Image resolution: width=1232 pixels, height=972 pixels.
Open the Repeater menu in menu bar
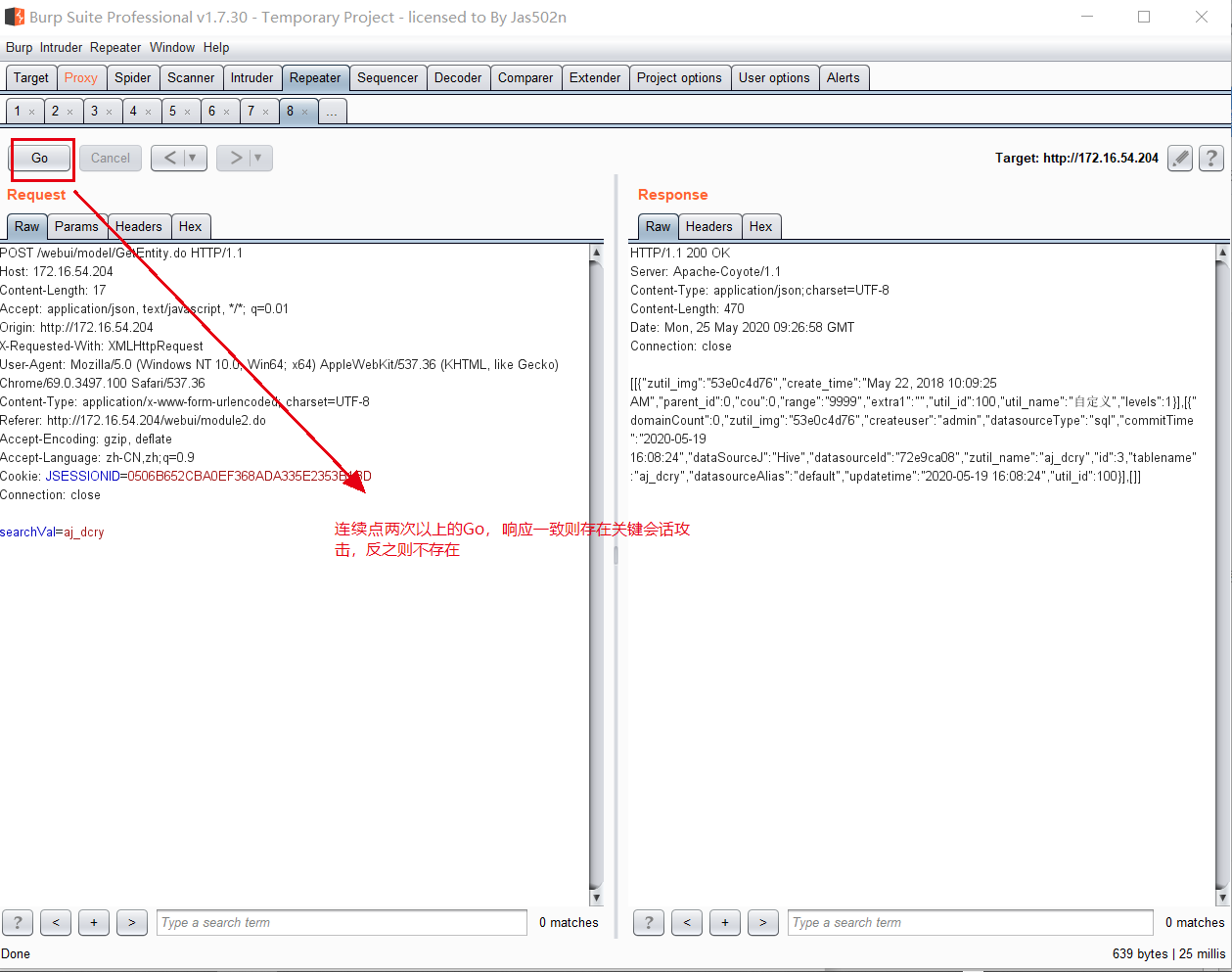tap(115, 47)
